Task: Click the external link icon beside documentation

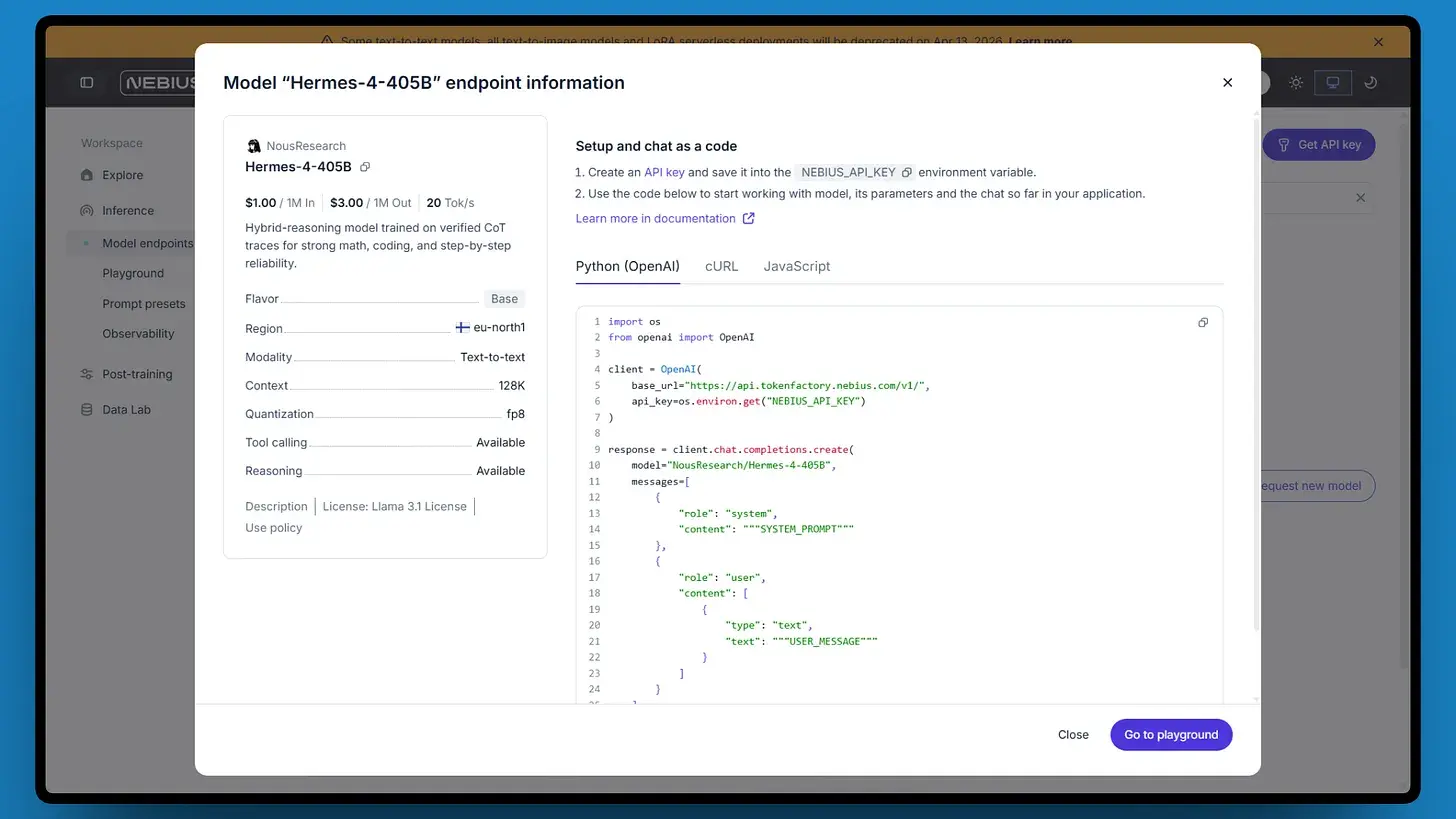Action: click(749, 219)
